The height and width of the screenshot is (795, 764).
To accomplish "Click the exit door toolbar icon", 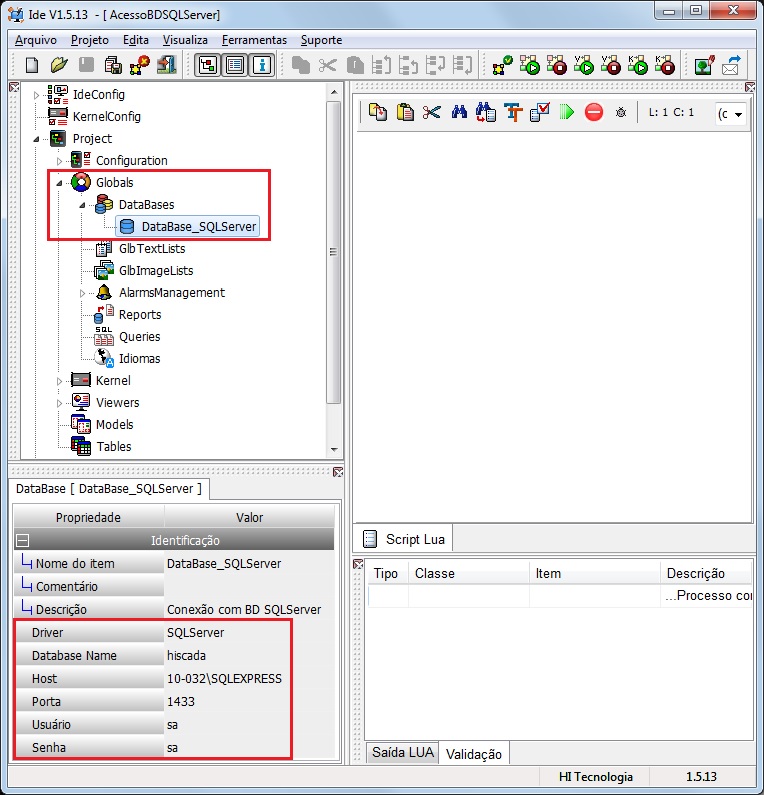I will (167, 65).
